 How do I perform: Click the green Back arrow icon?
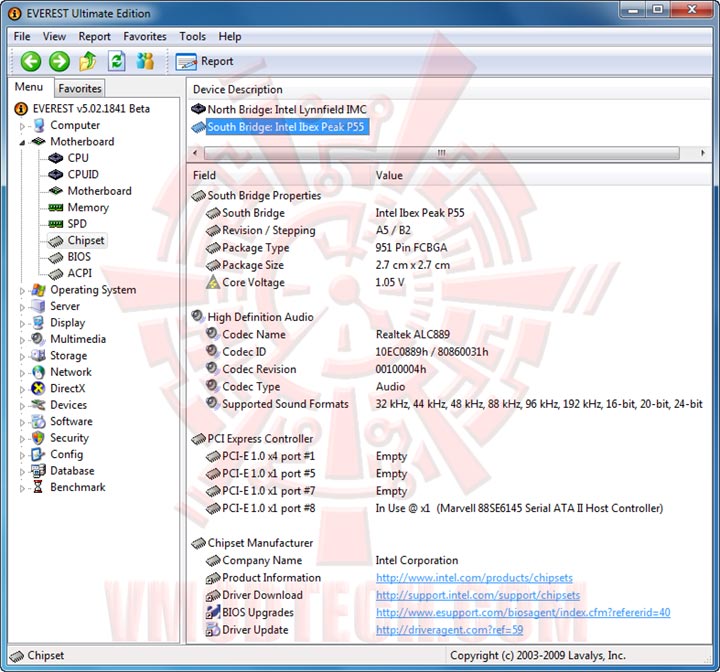[x=31, y=61]
